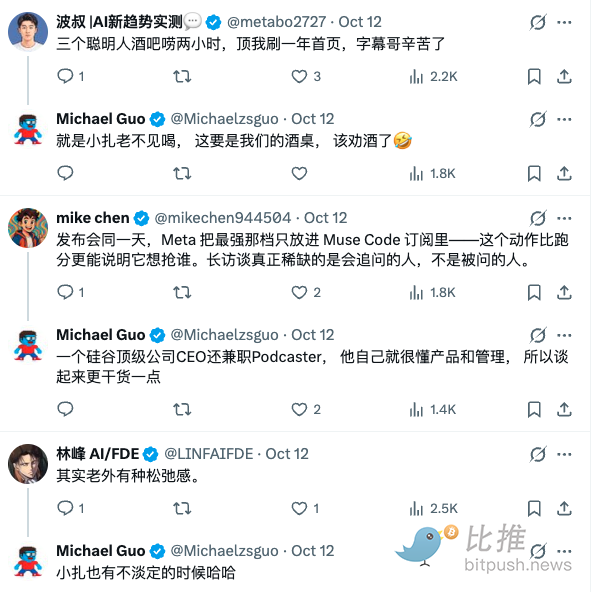View 1.4K impressions on Michael Guo's reply
Viewport: 592px width, 592px height.
[432, 409]
